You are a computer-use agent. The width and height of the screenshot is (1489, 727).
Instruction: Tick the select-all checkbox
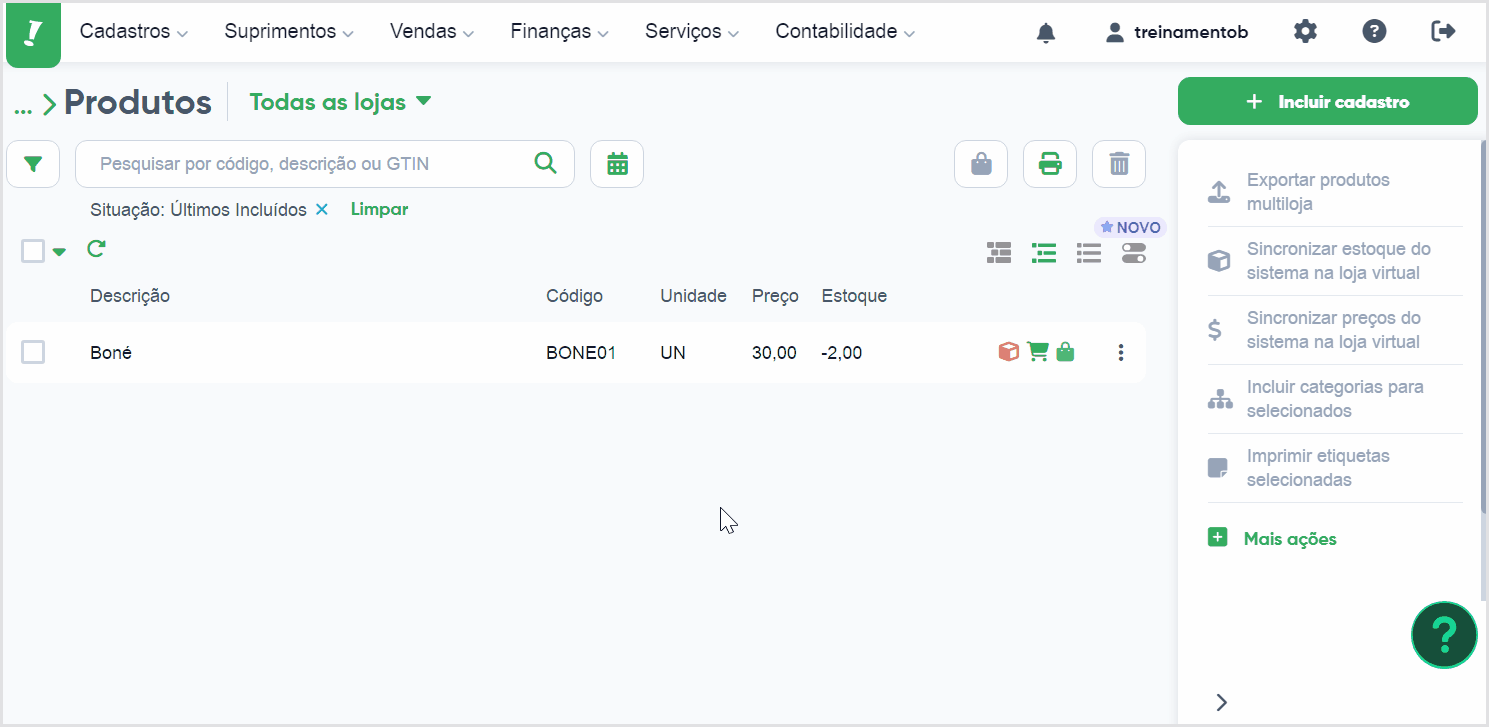pyautogui.click(x=33, y=251)
